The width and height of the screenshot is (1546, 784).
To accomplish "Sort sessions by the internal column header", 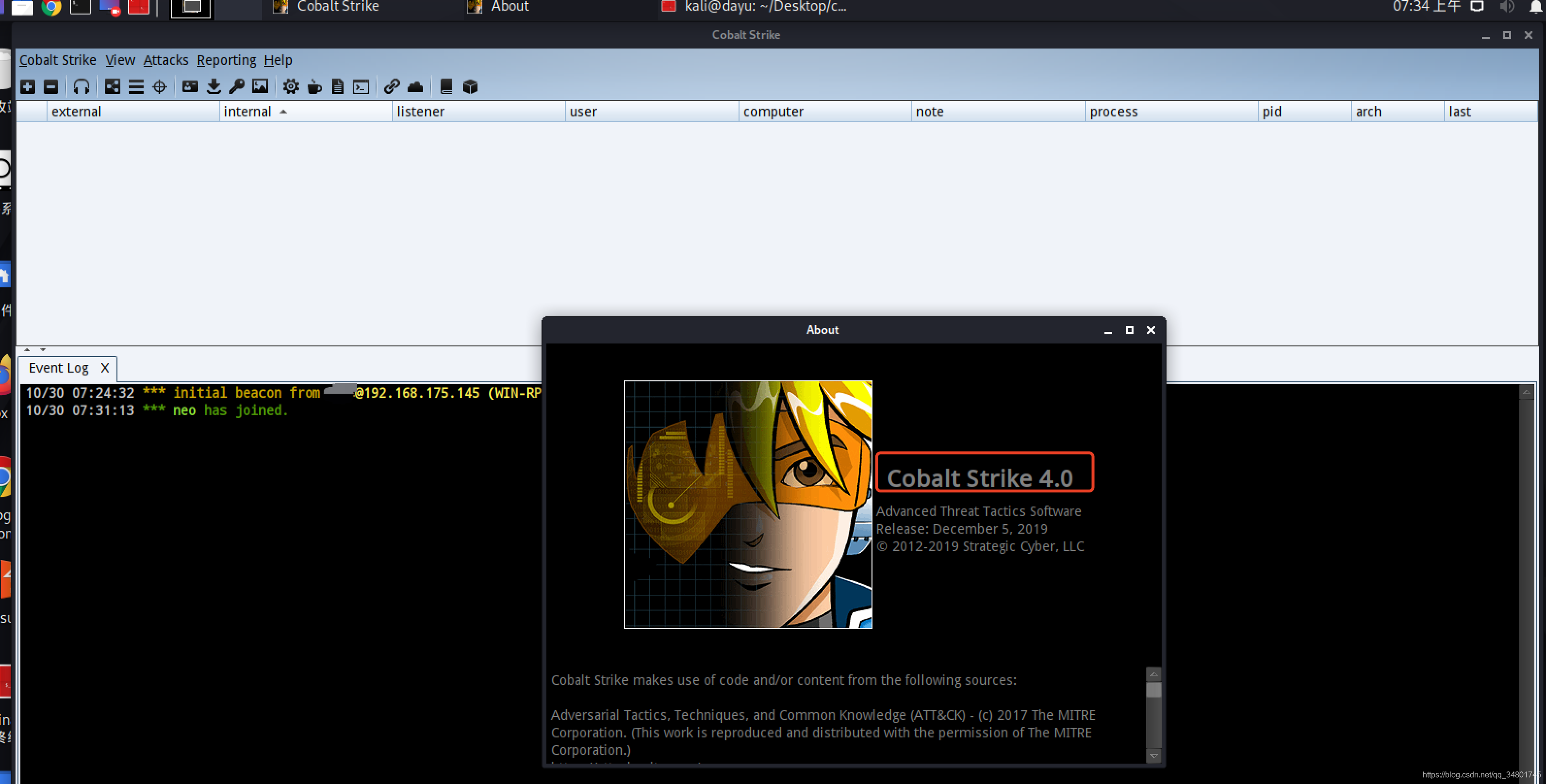I will point(306,112).
